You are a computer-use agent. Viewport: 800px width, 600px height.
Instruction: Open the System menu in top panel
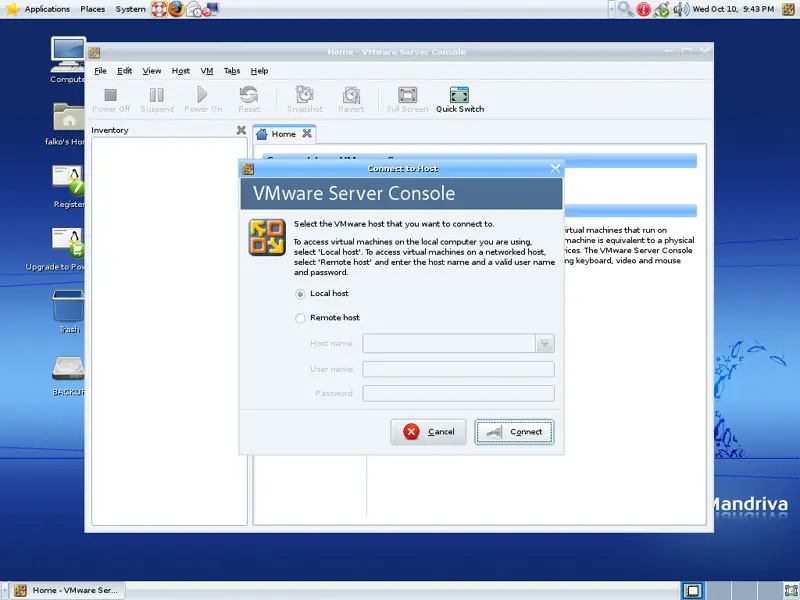pos(130,9)
